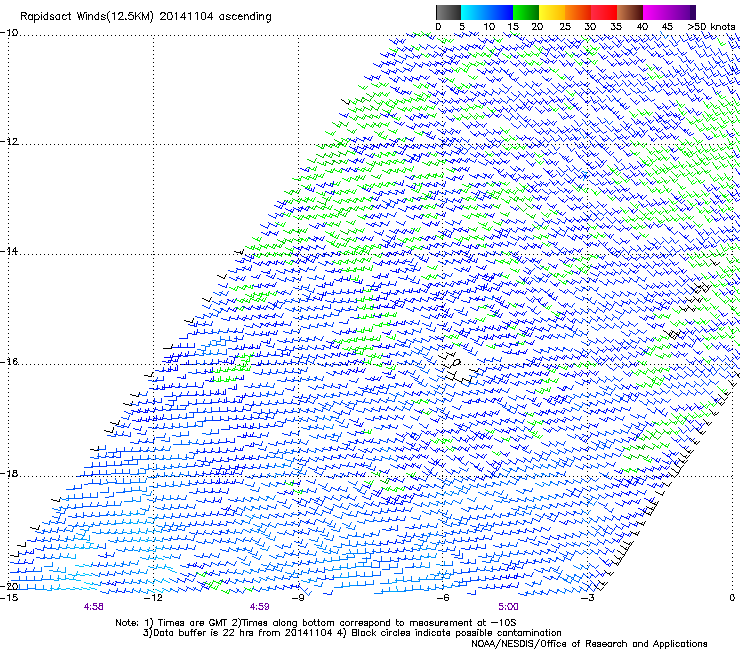
Task: Click the '-6' longitude axis label
Action: point(442,598)
